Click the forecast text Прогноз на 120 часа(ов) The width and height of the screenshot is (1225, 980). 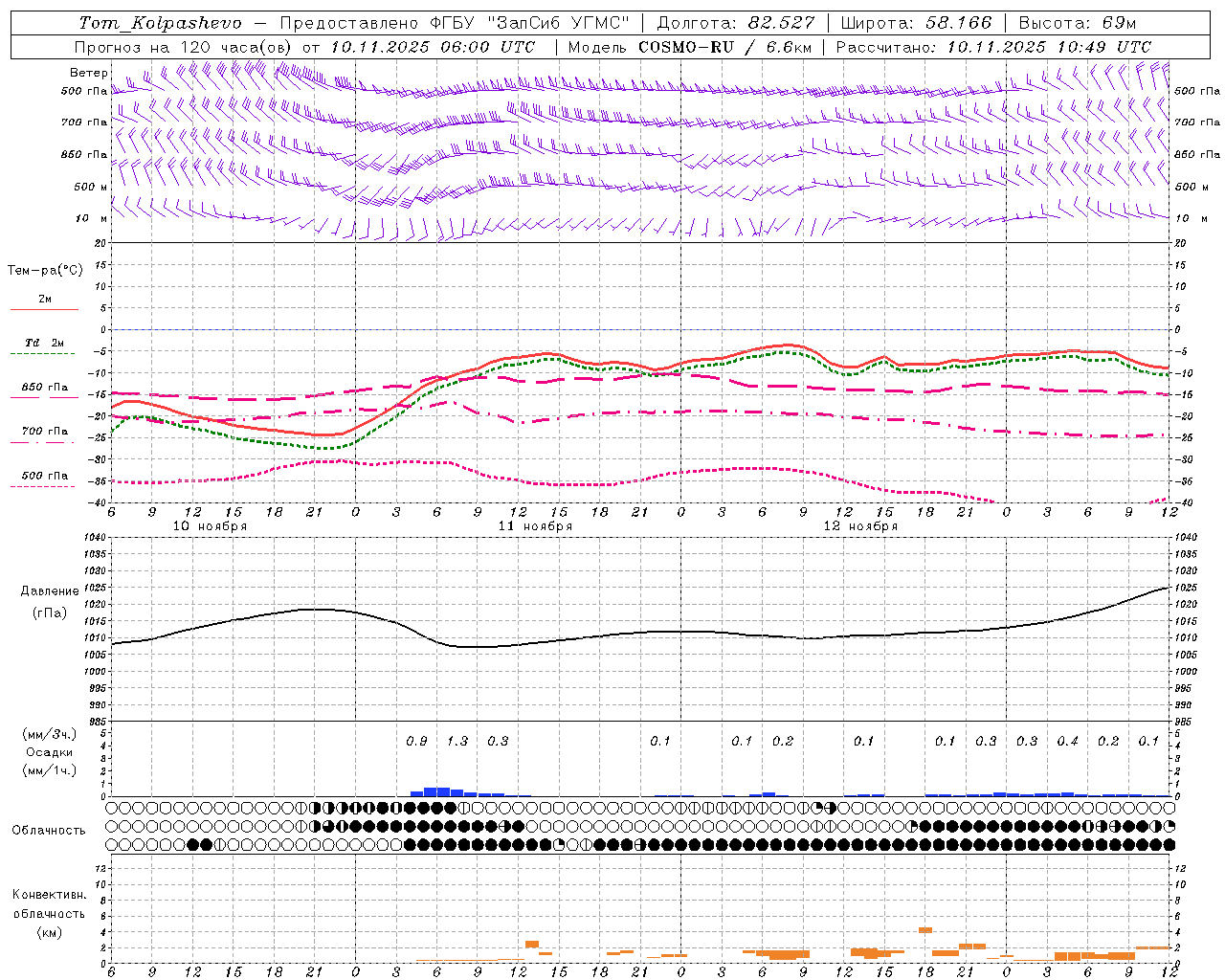point(185,47)
